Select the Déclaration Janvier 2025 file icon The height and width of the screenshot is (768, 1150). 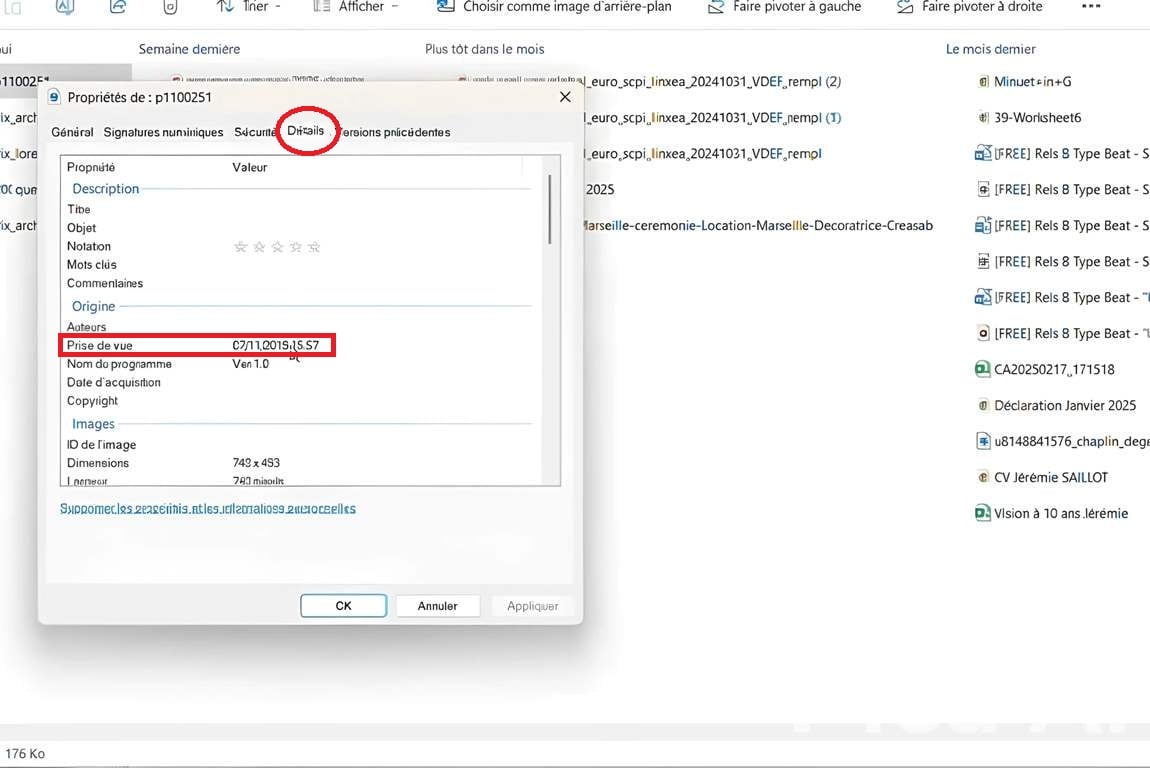pyautogui.click(x=983, y=405)
